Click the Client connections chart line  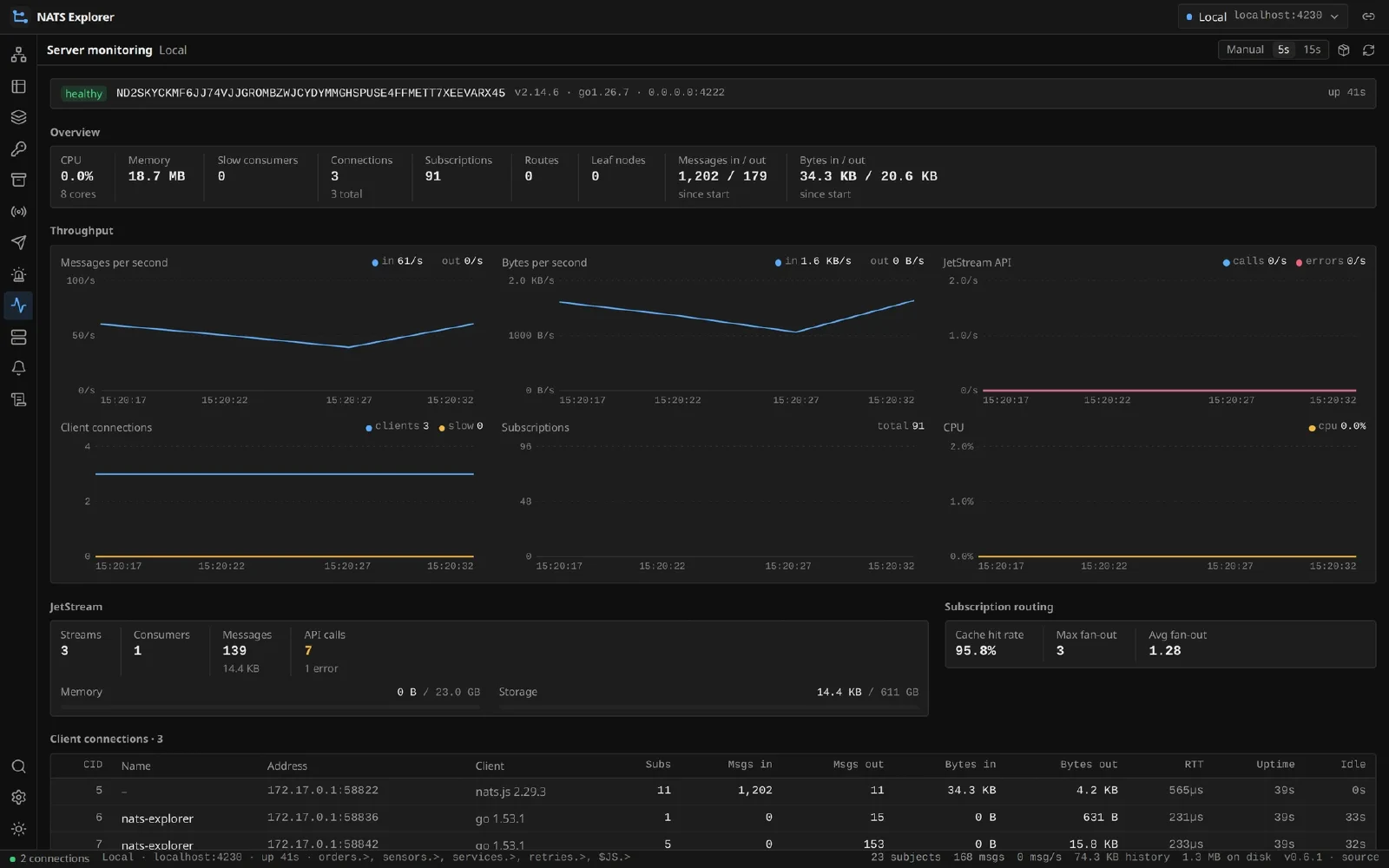pos(285,474)
